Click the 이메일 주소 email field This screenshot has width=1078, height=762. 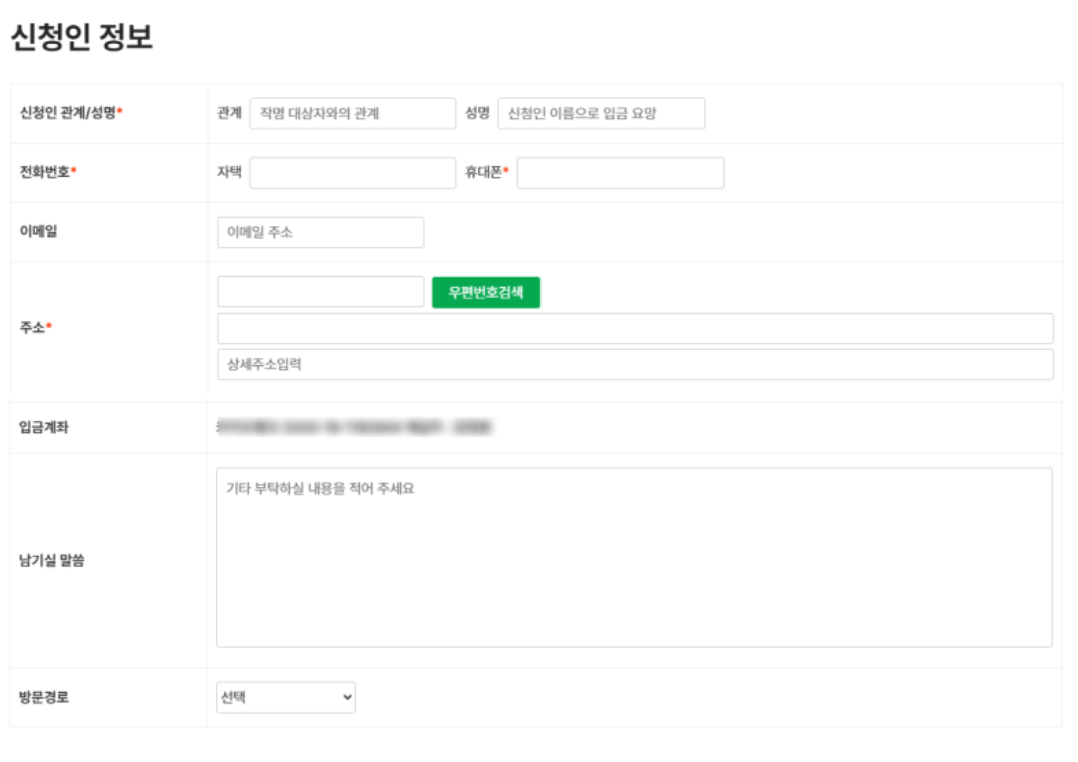(320, 232)
